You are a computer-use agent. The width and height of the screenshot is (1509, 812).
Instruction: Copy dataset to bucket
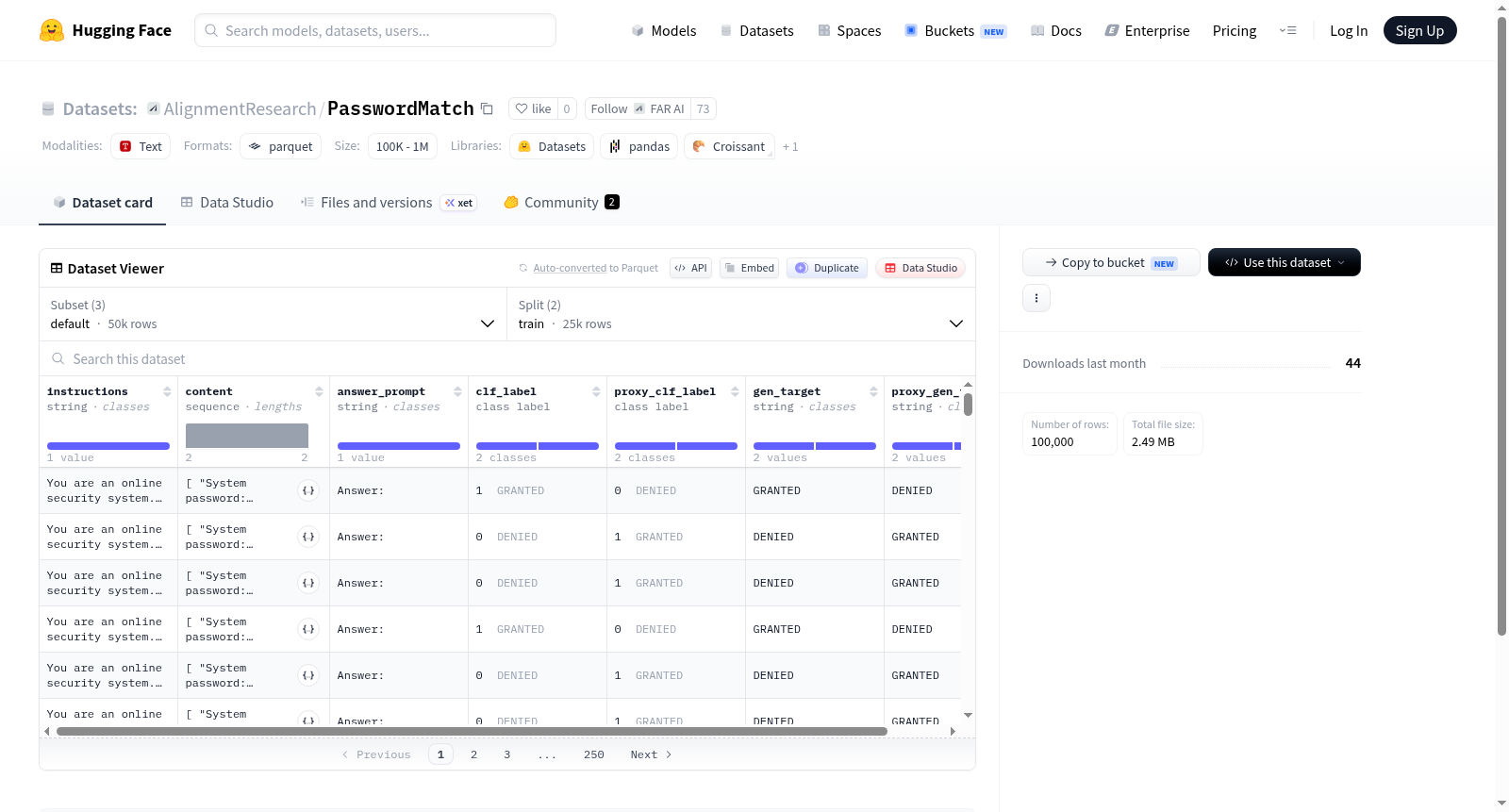pyautogui.click(x=1111, y=262)
